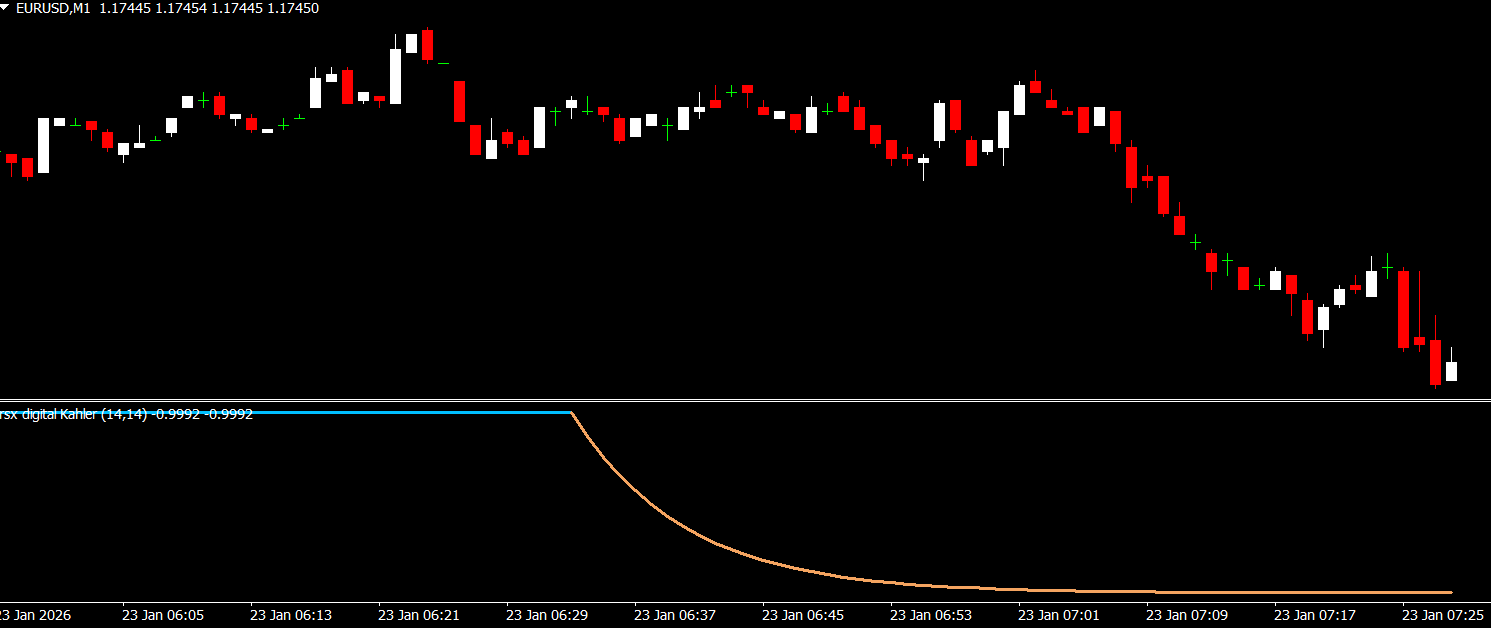This screenshot has width=1491, height=628.
Task: Select the 23 Jan 06:53 time label
Action: [x=931, y=614]
